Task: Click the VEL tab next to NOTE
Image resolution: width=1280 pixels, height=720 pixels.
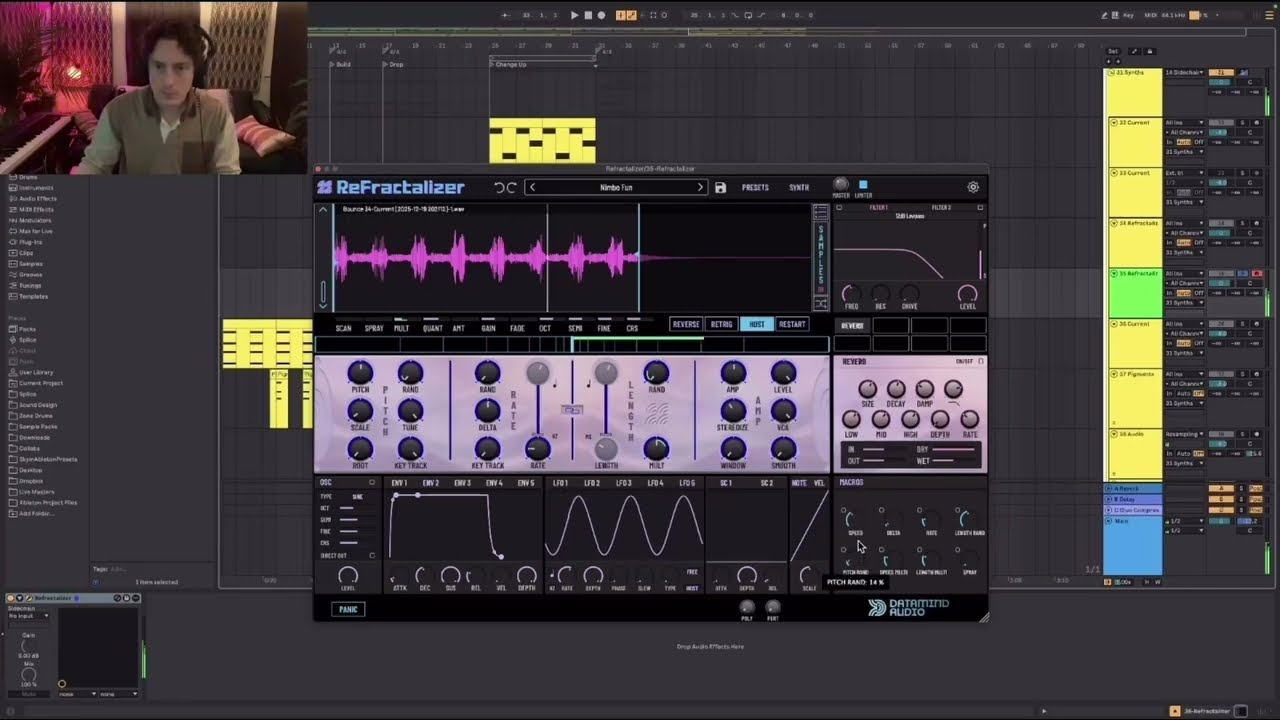Action: coord(820,483)
